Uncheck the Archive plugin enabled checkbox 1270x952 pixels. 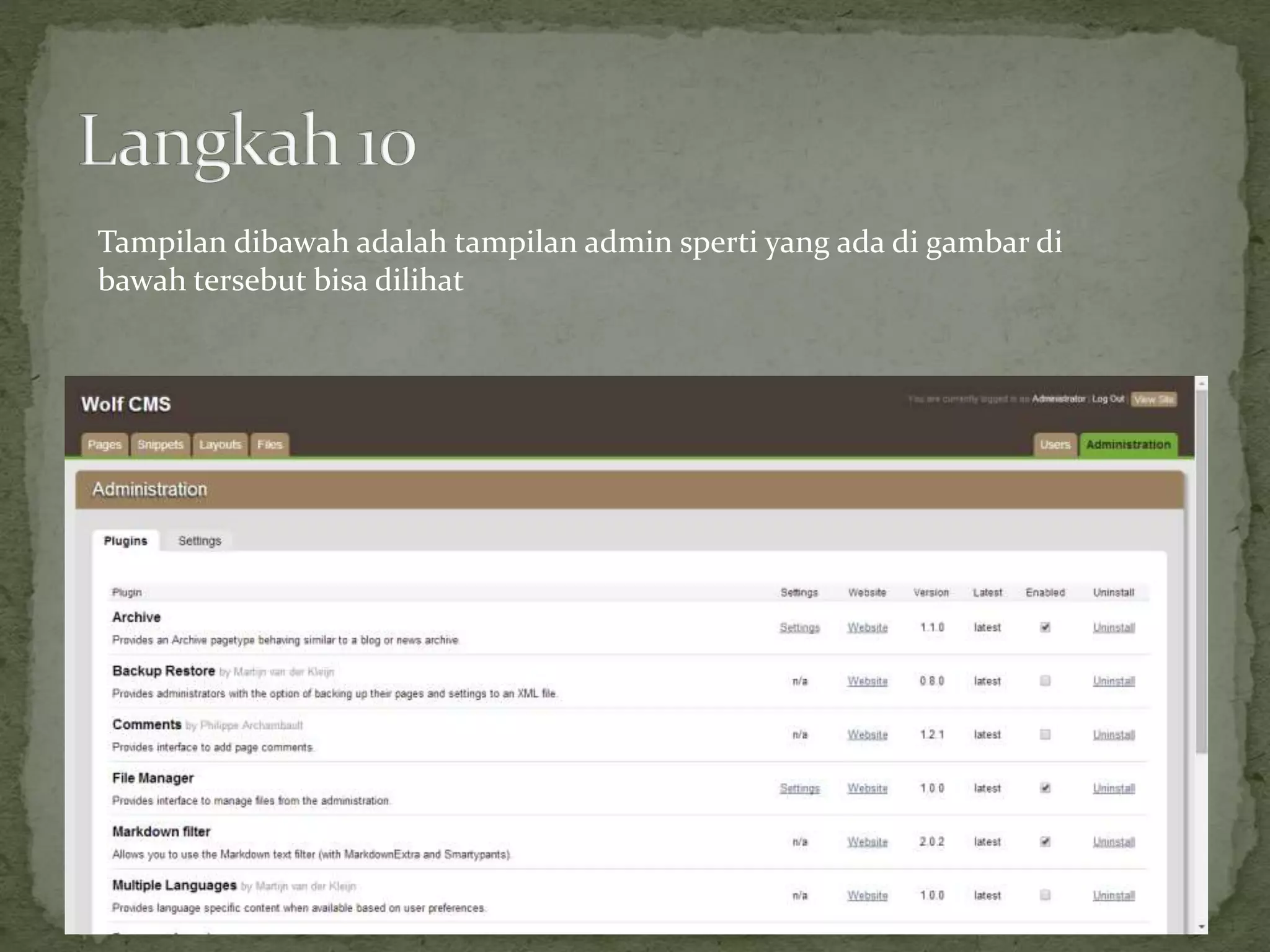click(x=1045, y=627)
